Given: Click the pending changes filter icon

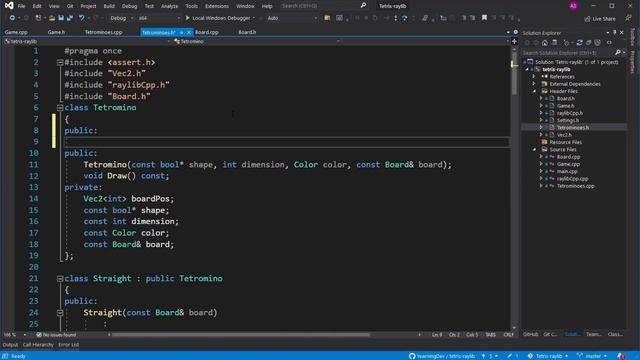Looking at the screenshot, I should click(567, 42).
